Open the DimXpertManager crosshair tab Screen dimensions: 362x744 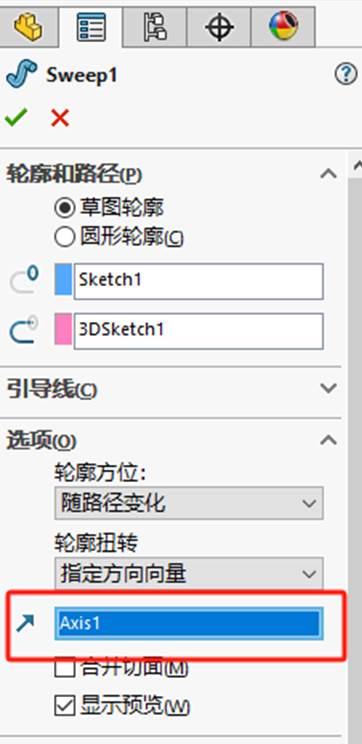point(219,26)
